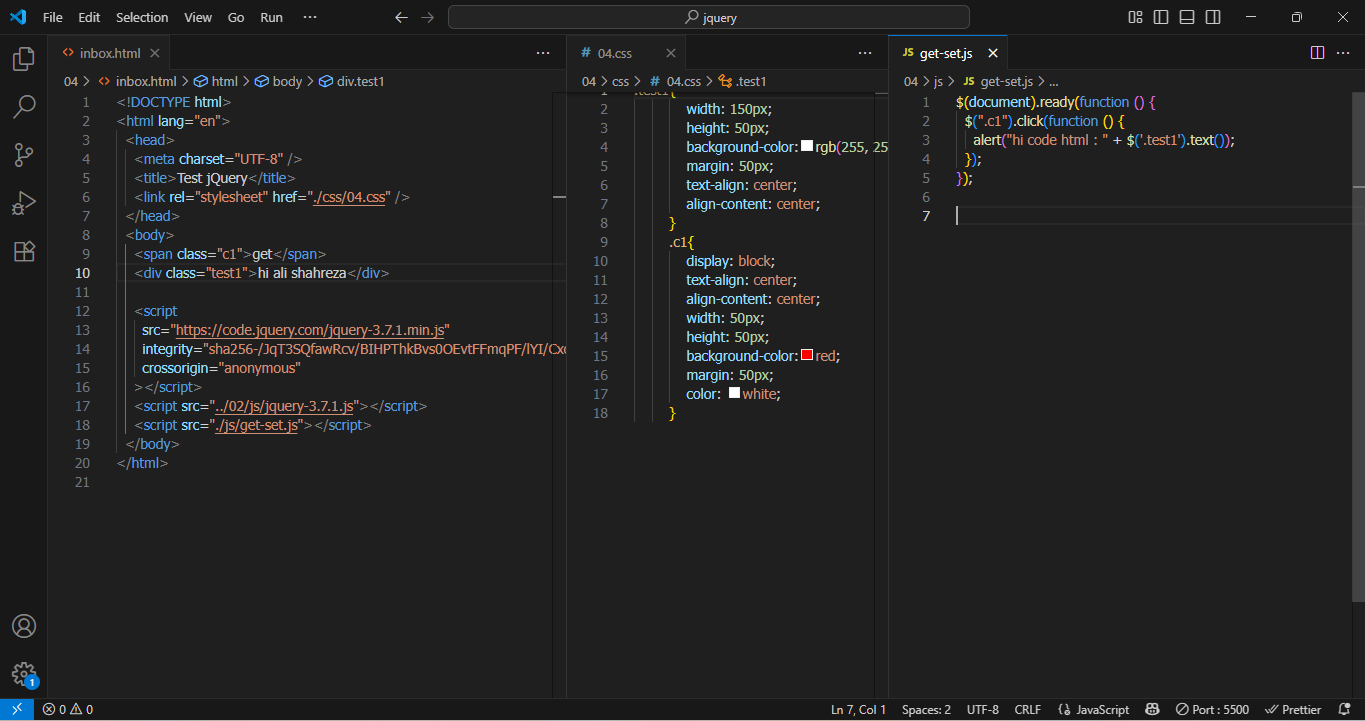1365x721 pixels.
Task: Open the Accounts menu icon
Action: click(24, 626)
